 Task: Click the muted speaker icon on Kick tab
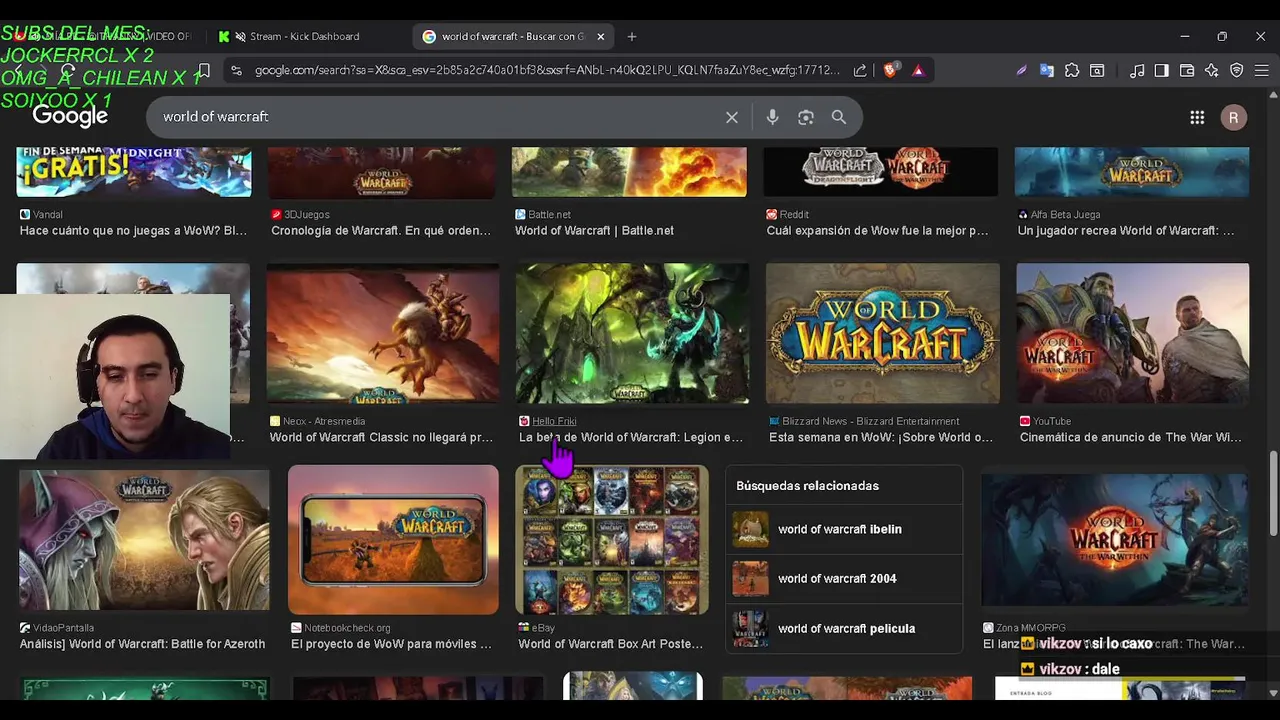point(240,37)
